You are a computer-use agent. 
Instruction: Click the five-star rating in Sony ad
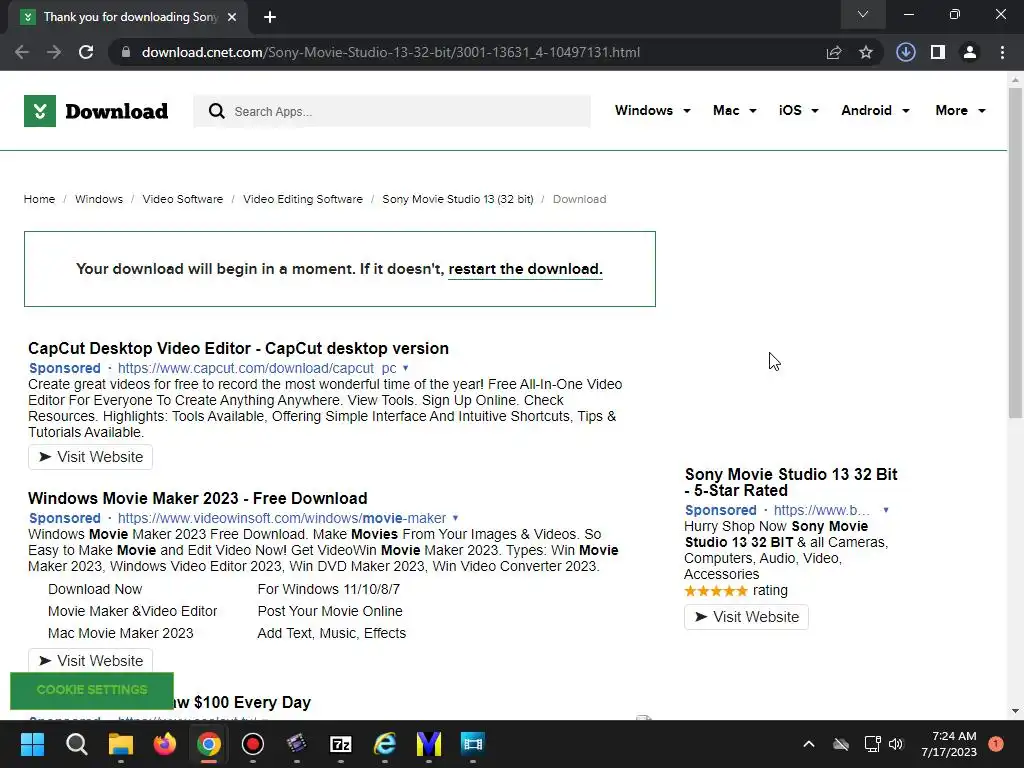click(716, 591)
